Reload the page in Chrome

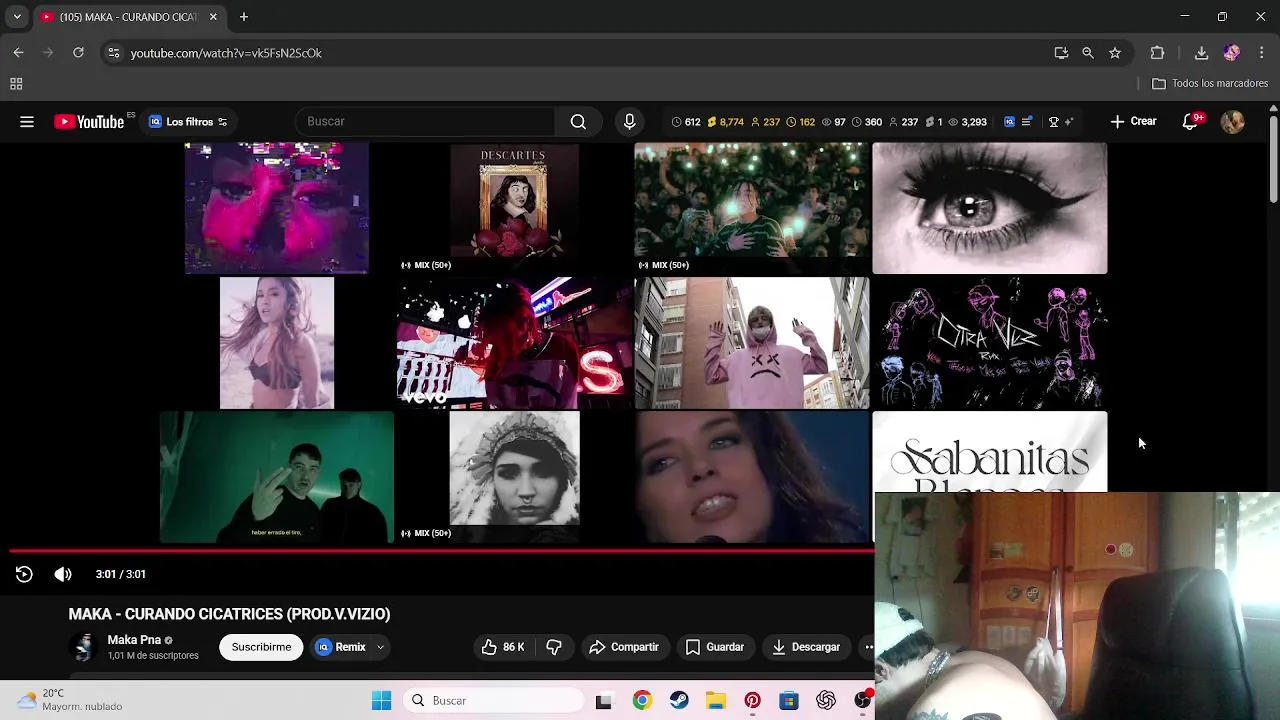click(x=78, y=53)
